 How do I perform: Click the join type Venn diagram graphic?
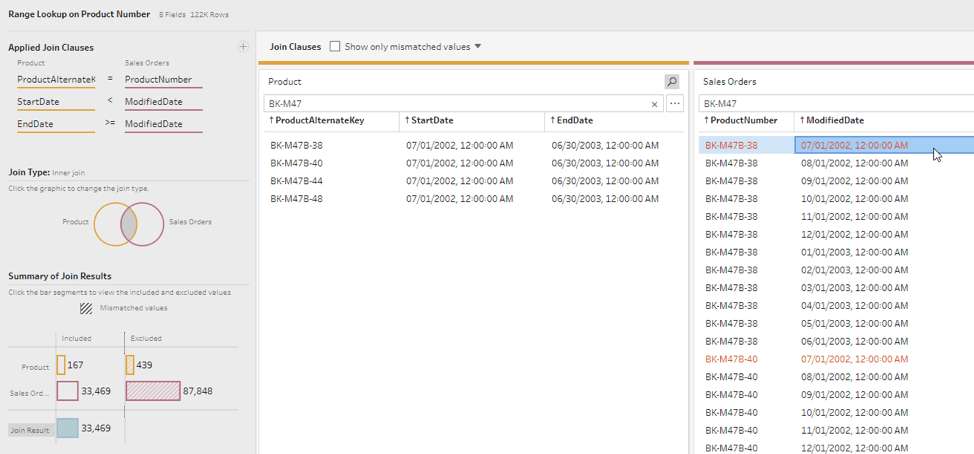[129, 223]
